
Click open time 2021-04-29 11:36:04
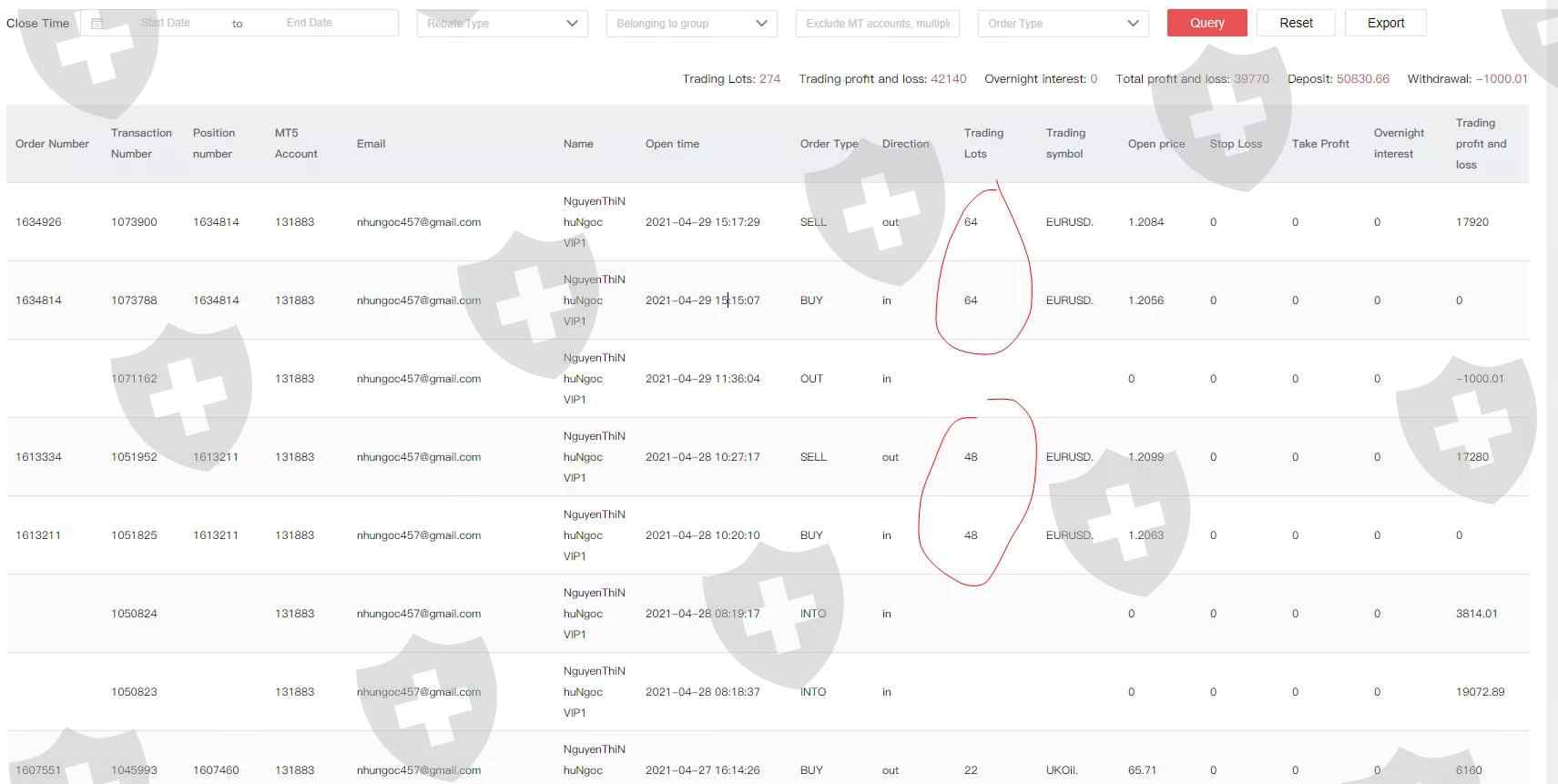[x=702, y=379]
